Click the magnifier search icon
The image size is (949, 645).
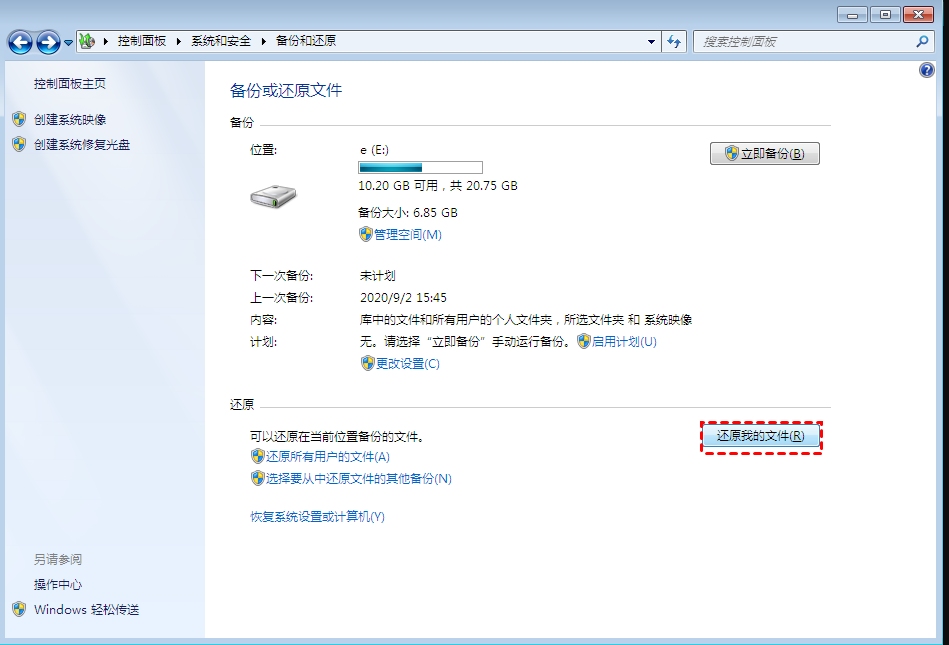pos(922,42)
